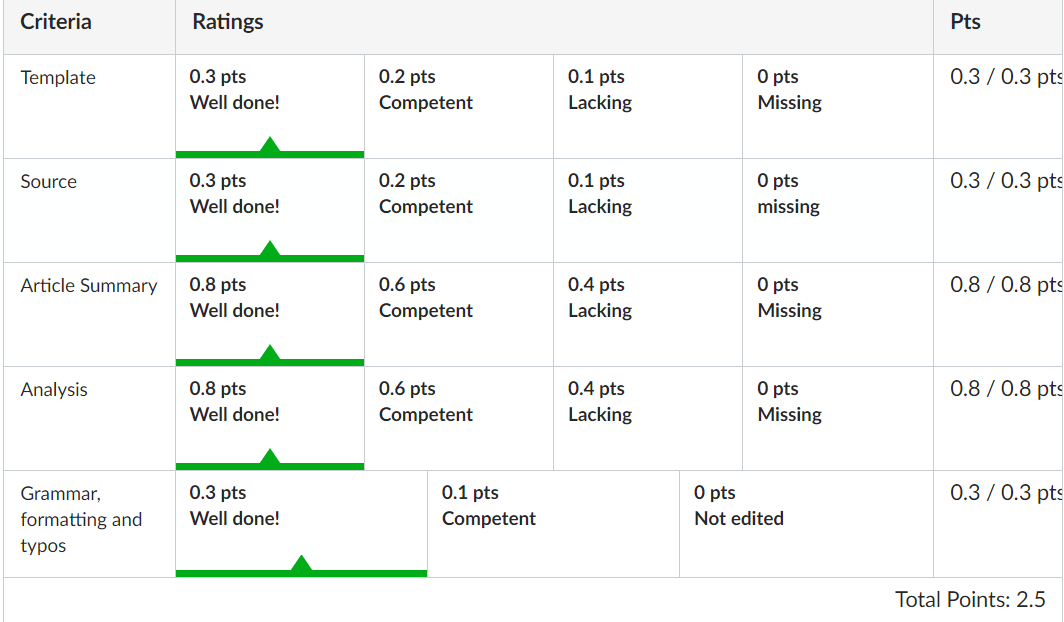Screen dimensions: 1064x622
Task: Choose Source 'Competent' 0.2 pts rating
Action: pyautogui.click(x=459, y=210)
